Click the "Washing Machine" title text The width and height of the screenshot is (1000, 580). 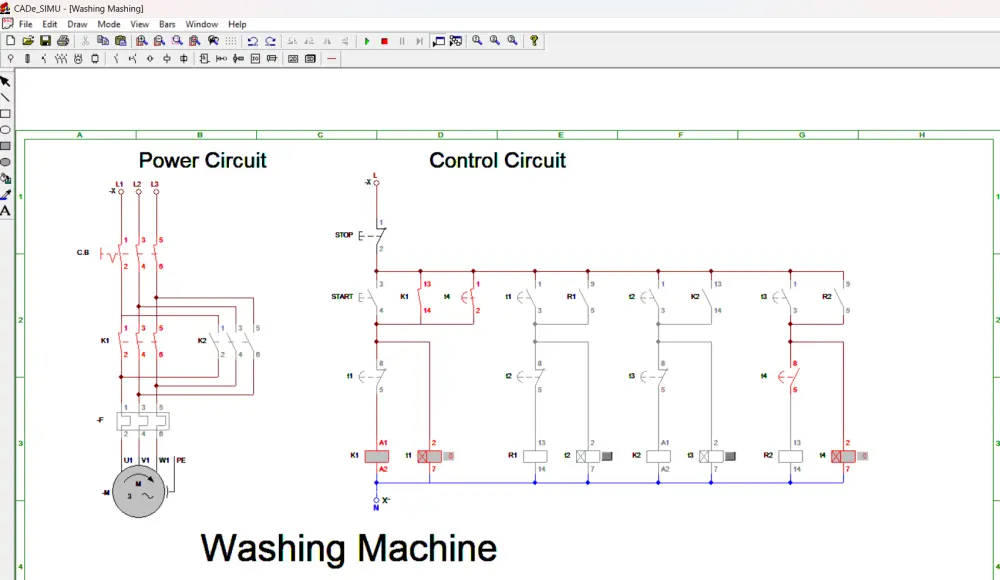click(349, 548)
